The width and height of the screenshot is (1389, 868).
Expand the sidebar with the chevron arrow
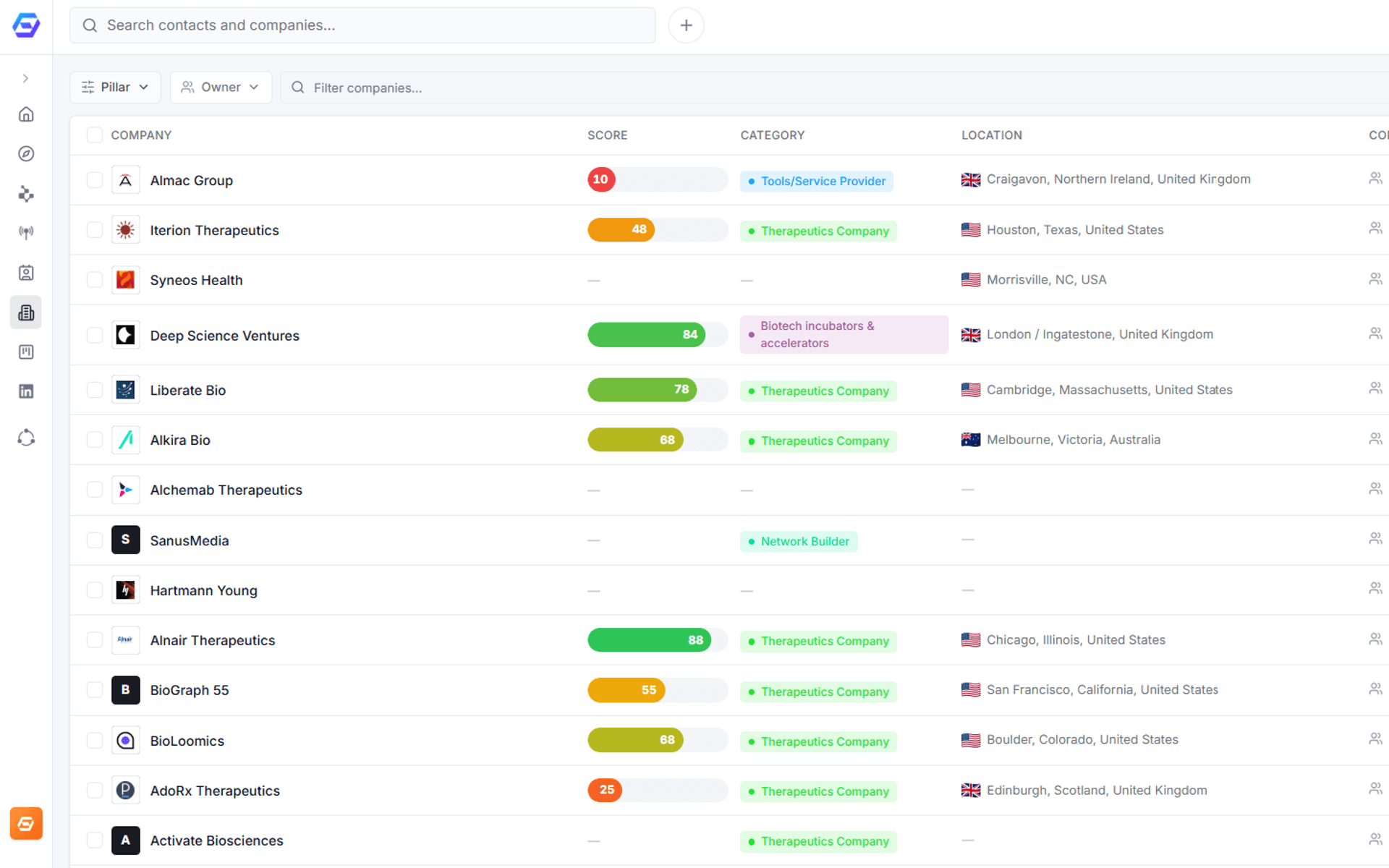pyautogui.click(x=26, y=78)
